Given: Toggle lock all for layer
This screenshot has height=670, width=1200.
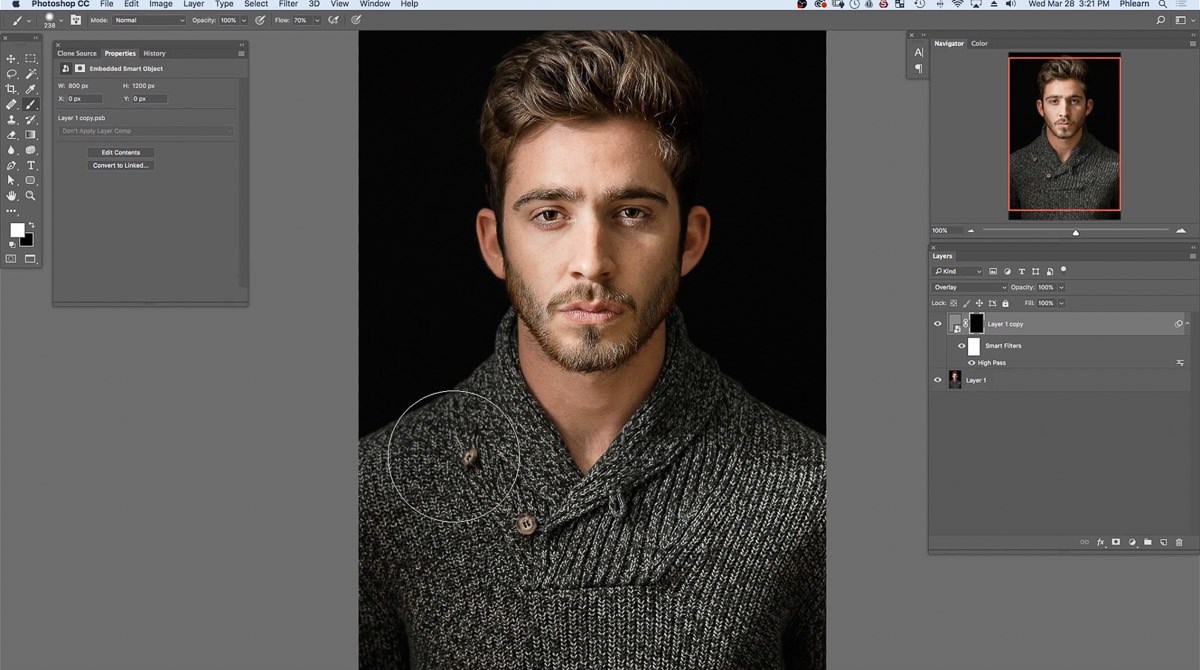Looking at the screenshot, I should 1005,303.
